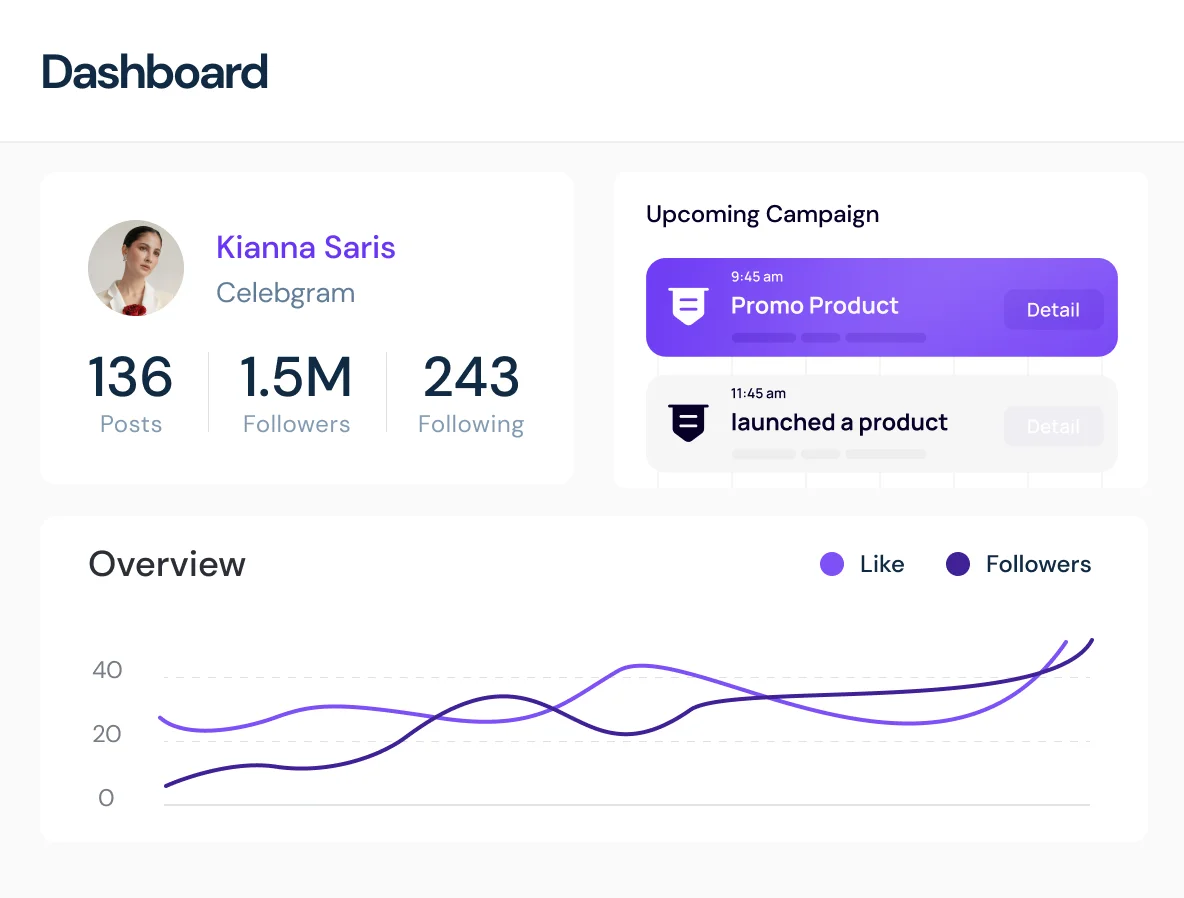The height and width of the screenshot is (898, 1184).
Task: Click the dark purple Followers legend dot
Action: (958, 564)
